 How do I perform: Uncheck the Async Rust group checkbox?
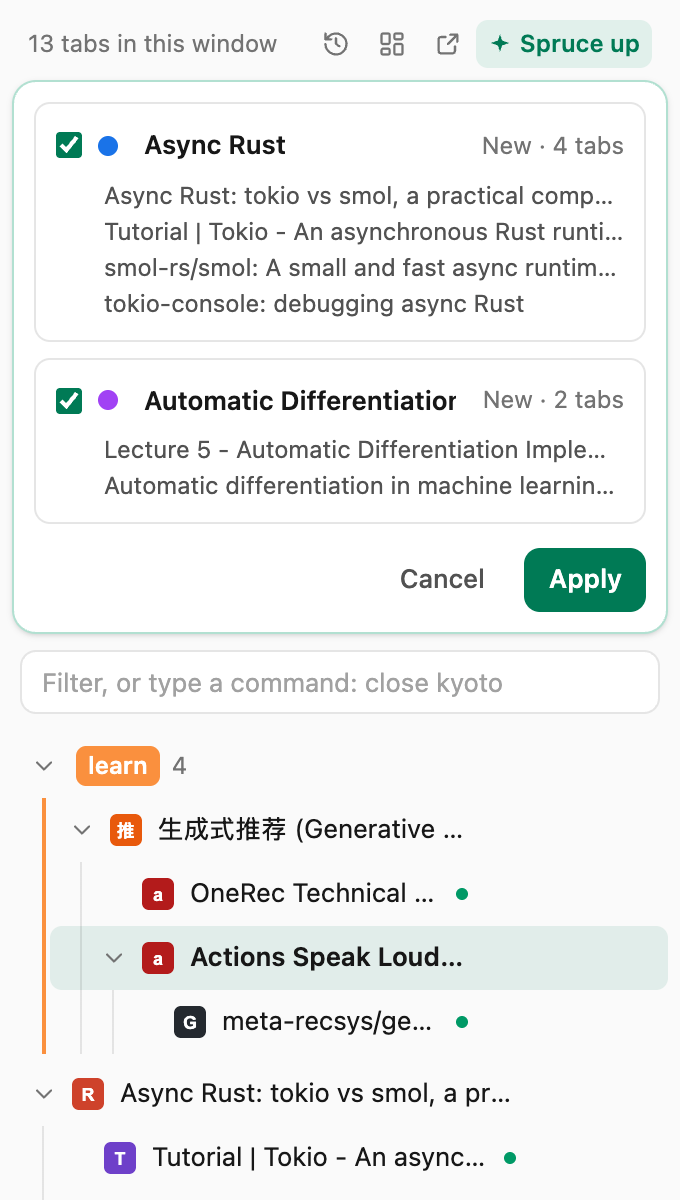69,146
